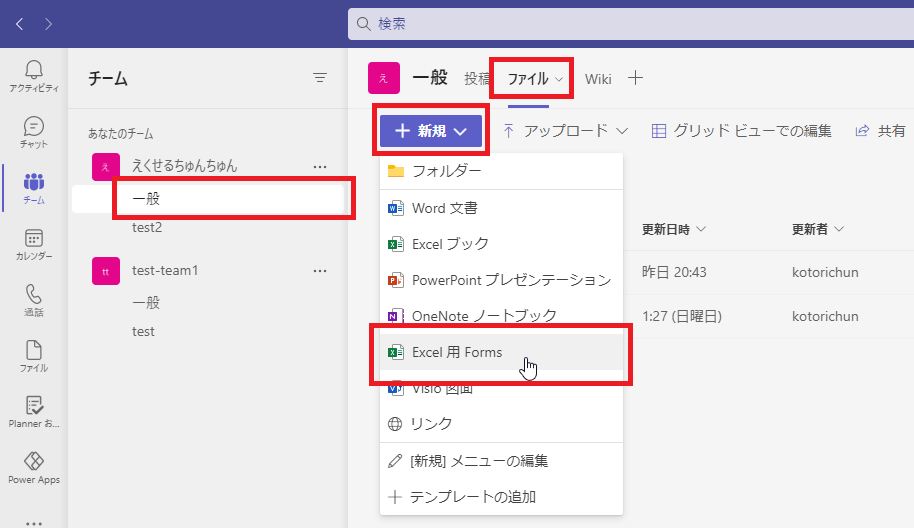Switch to the Wiki tab

click(598, 79)
